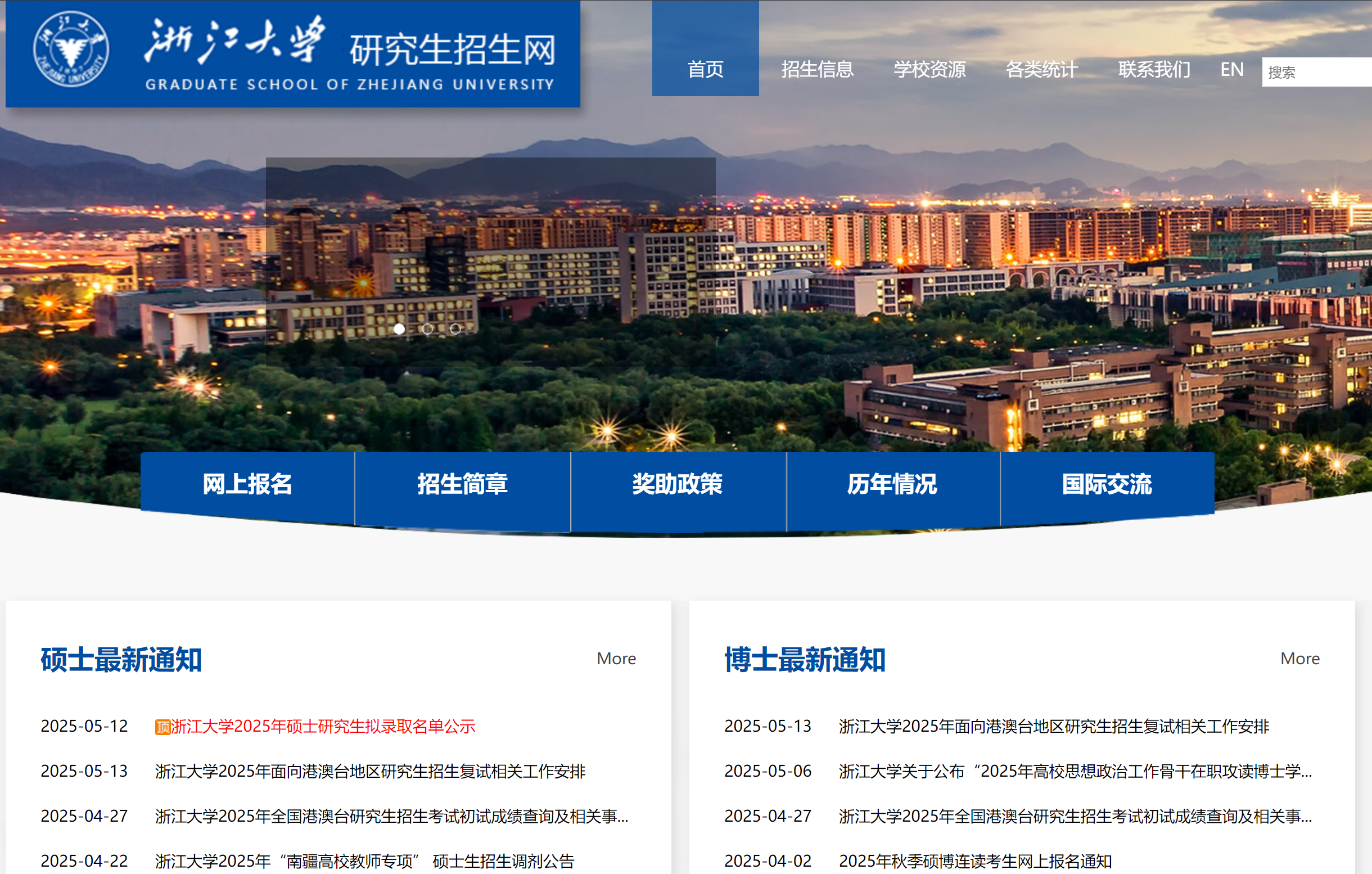Click date 2025-04-22 in 硕士 list
Image resolution: width=1372 pixels, height=874 pixels.
(84, 861)
